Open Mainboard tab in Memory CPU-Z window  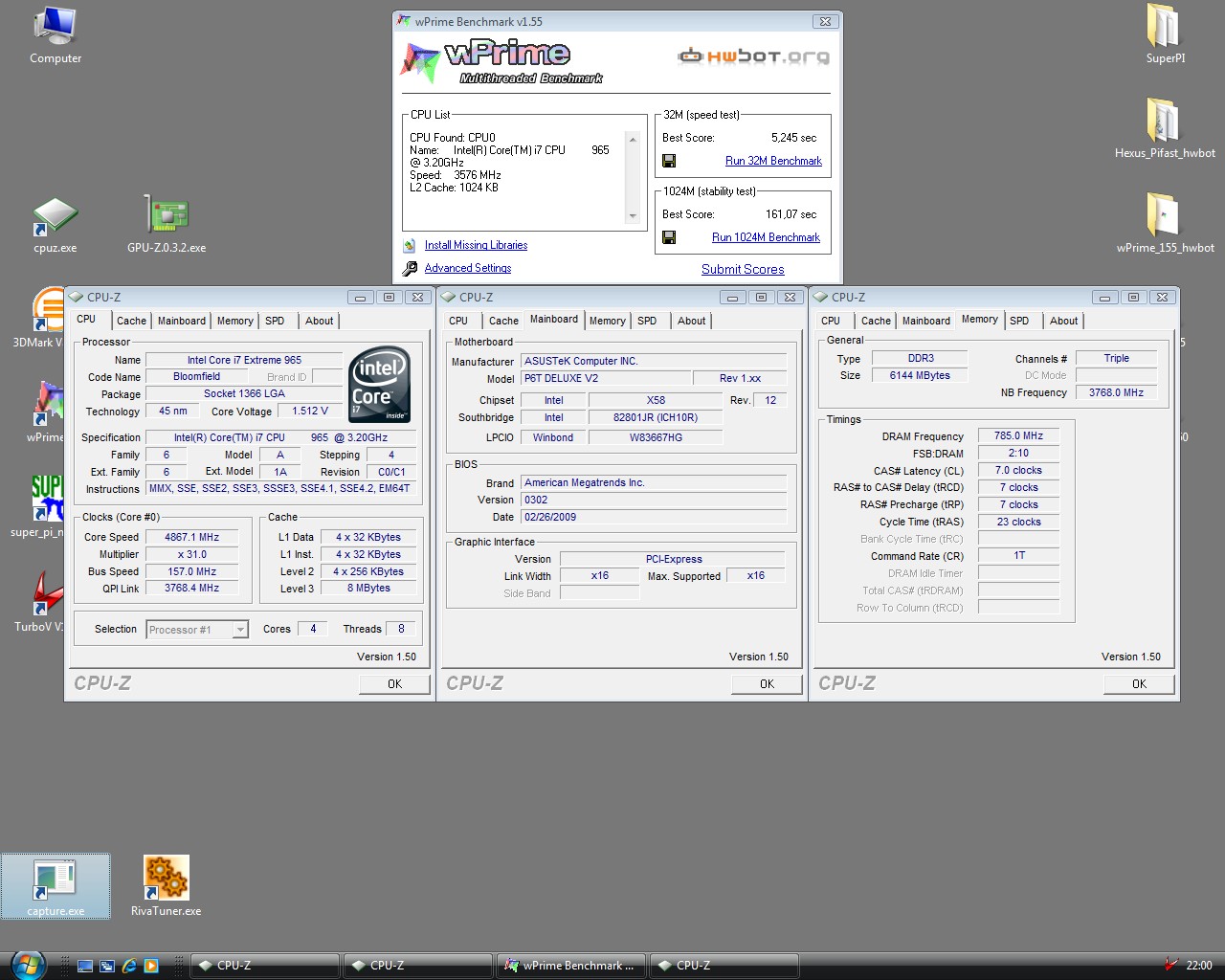tap(925, 322)
